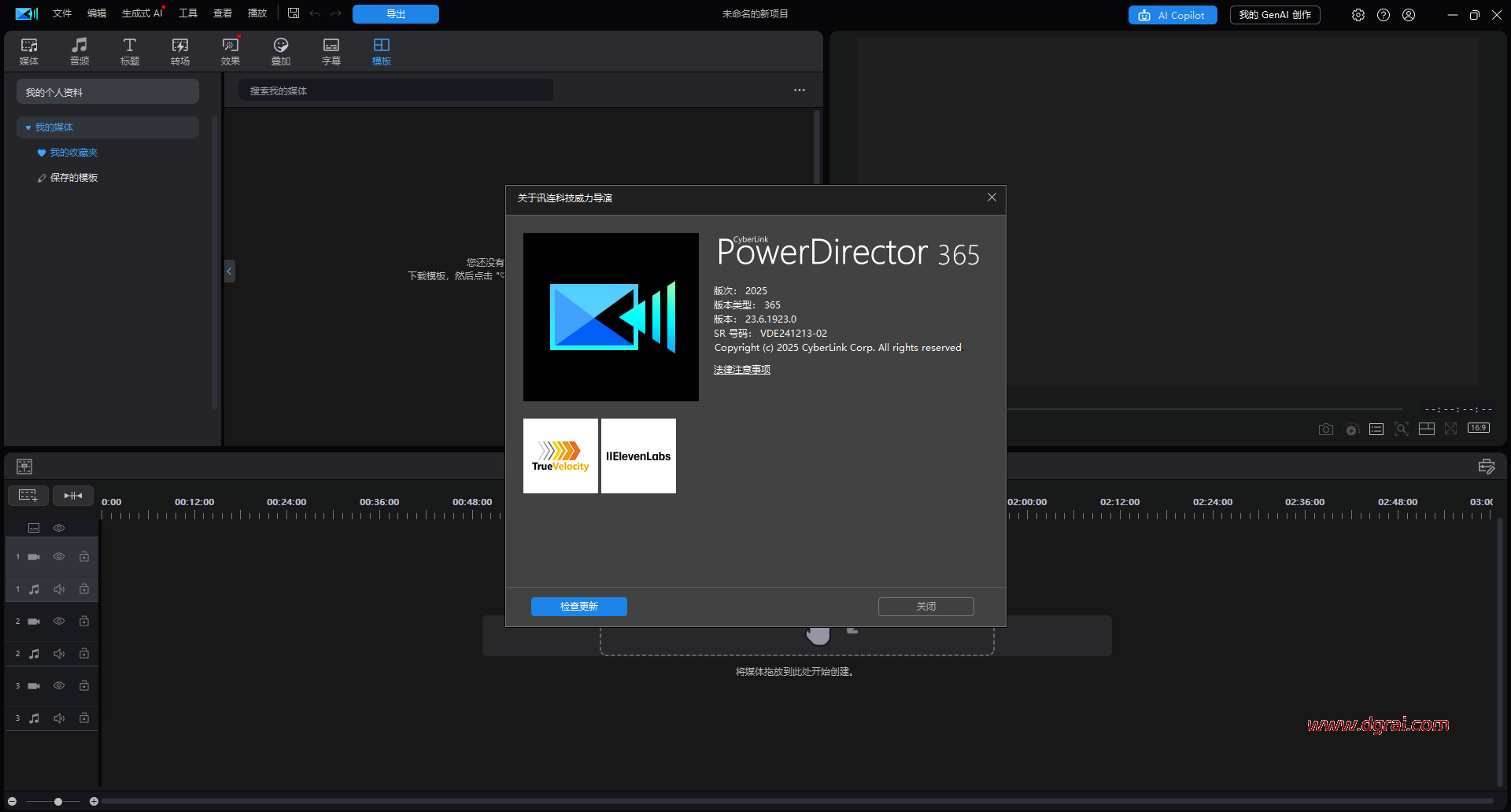Screen dimensions: 1511x812
Task: Open the 文件 menu
Action: 62,13
